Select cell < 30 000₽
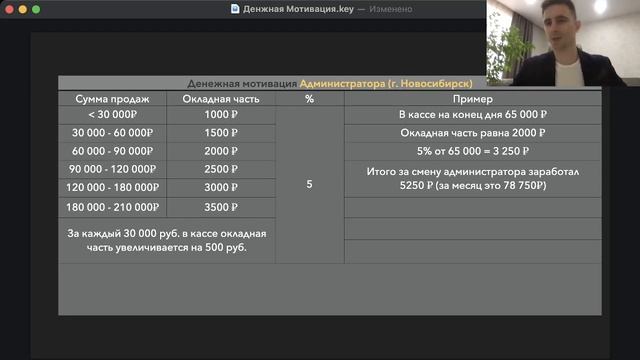The width and height of the screenshot is (640, 360). [112, 115]
